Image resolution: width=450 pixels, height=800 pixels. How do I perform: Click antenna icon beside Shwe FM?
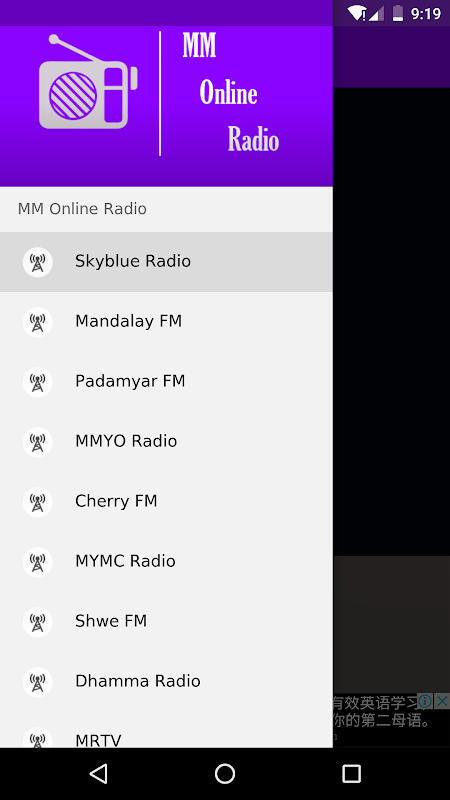coord(38,622)
